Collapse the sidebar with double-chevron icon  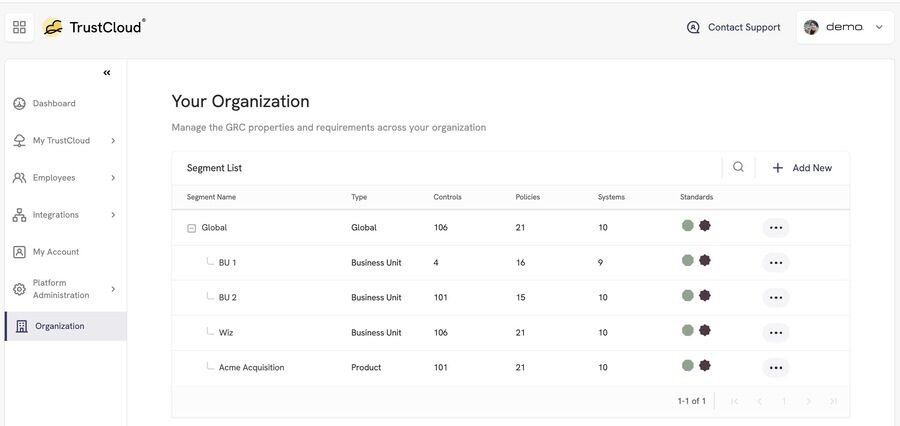(107, 73)
